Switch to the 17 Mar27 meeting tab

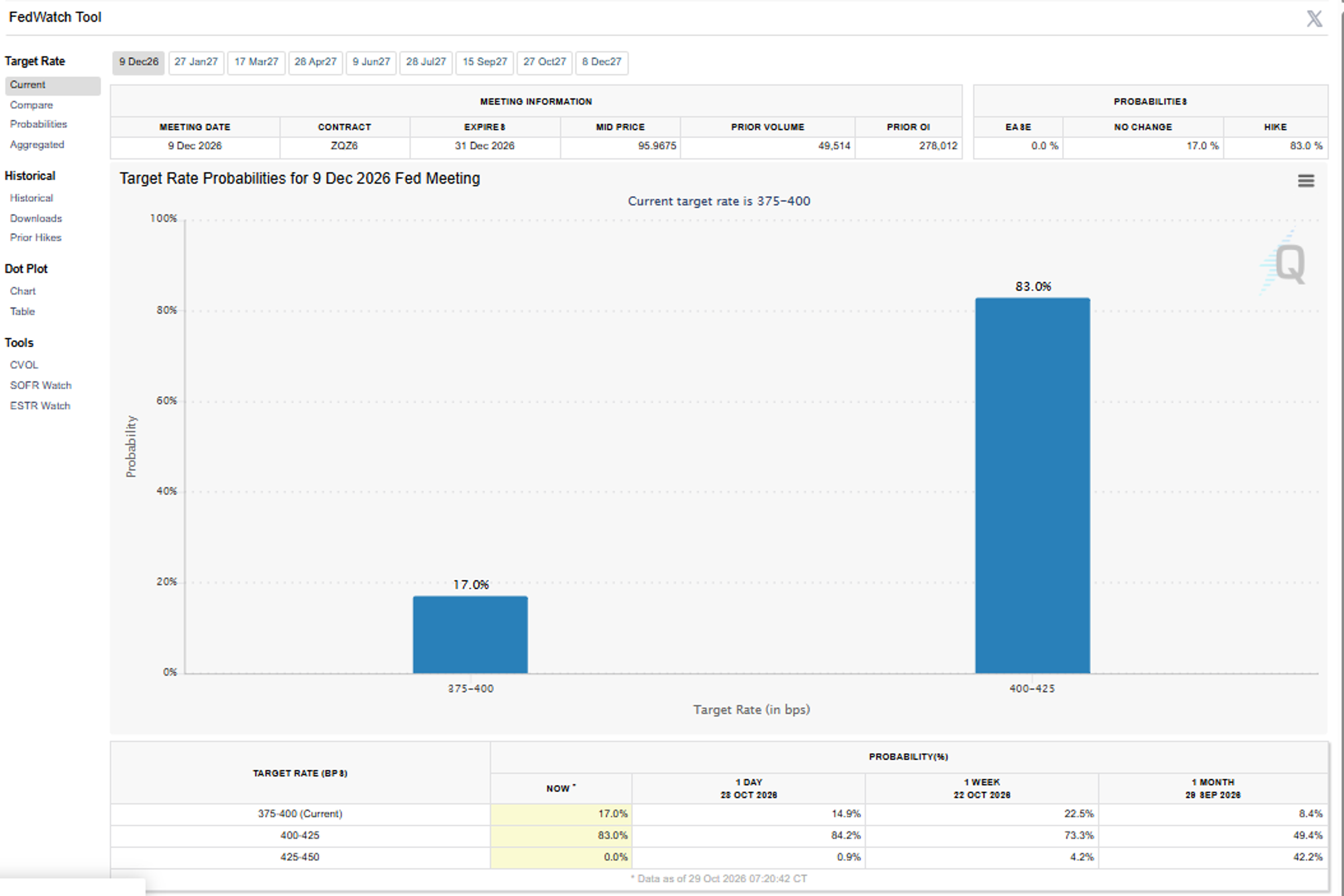256,62
